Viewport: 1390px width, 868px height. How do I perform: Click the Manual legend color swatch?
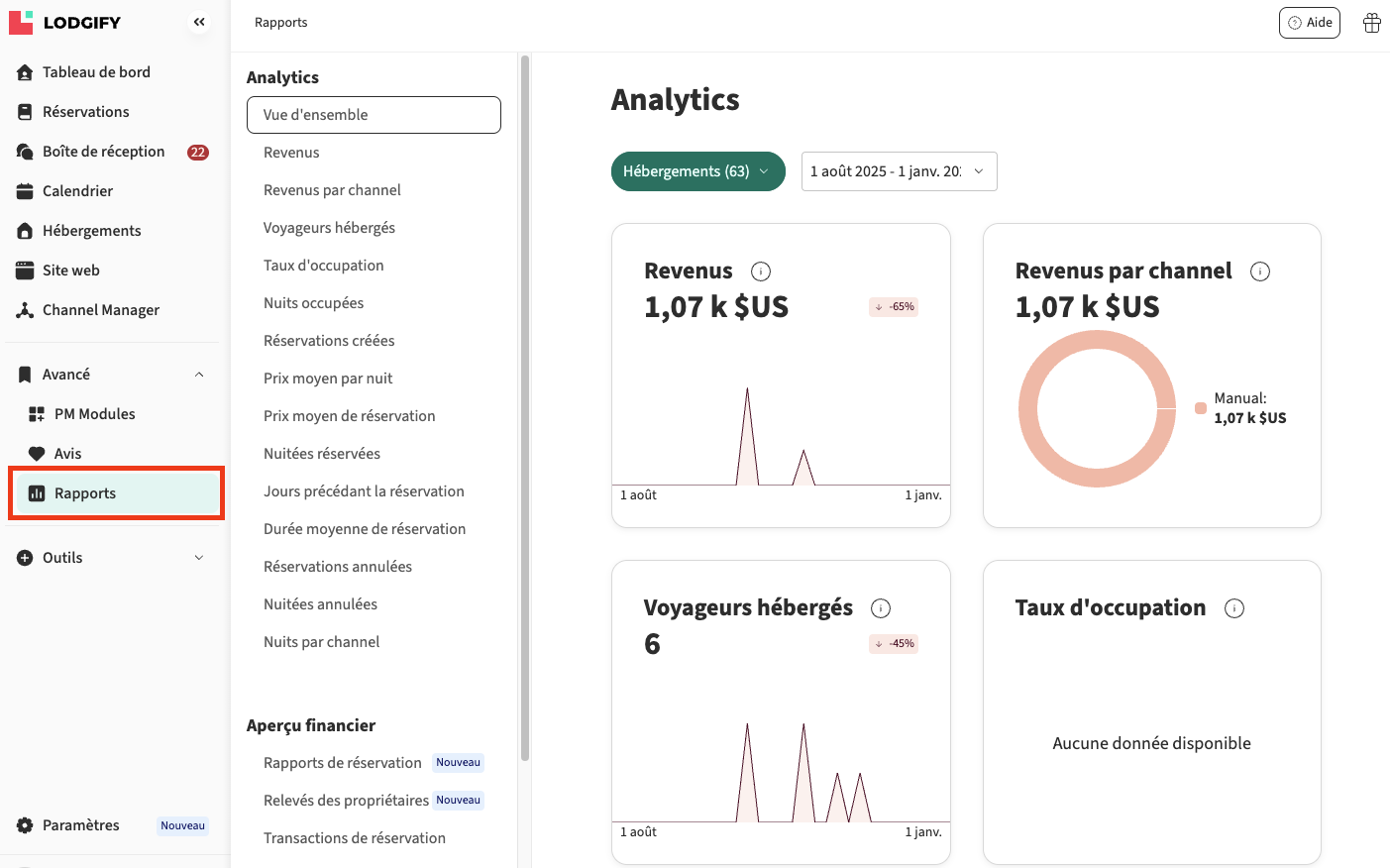coord(1201,408)
